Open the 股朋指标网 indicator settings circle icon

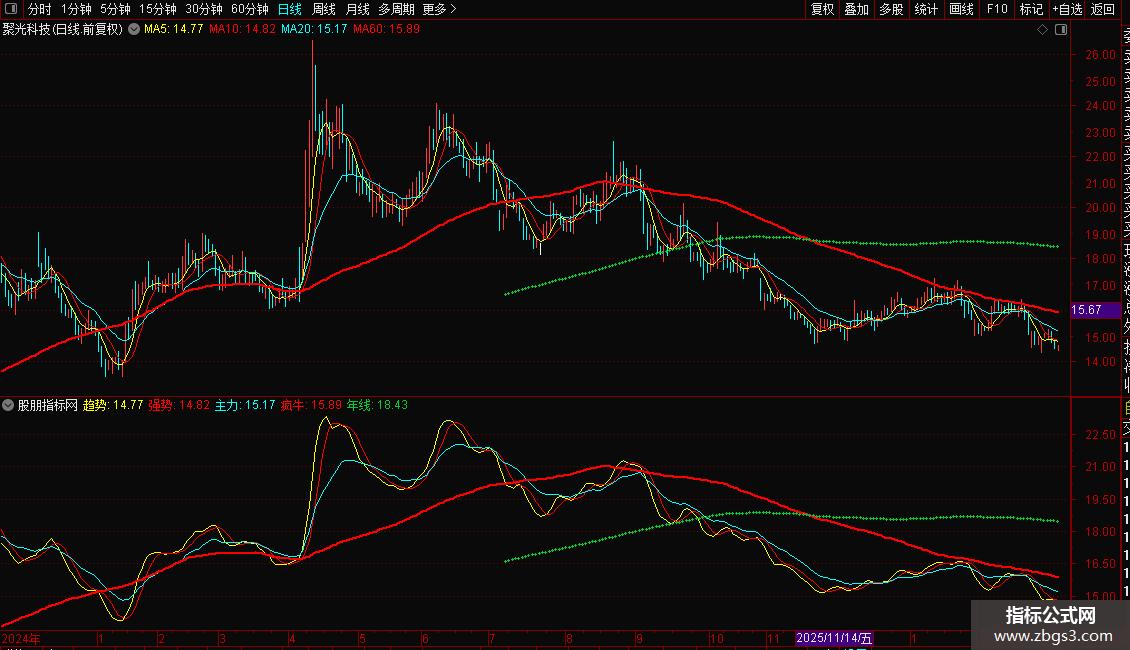[8, 405]
